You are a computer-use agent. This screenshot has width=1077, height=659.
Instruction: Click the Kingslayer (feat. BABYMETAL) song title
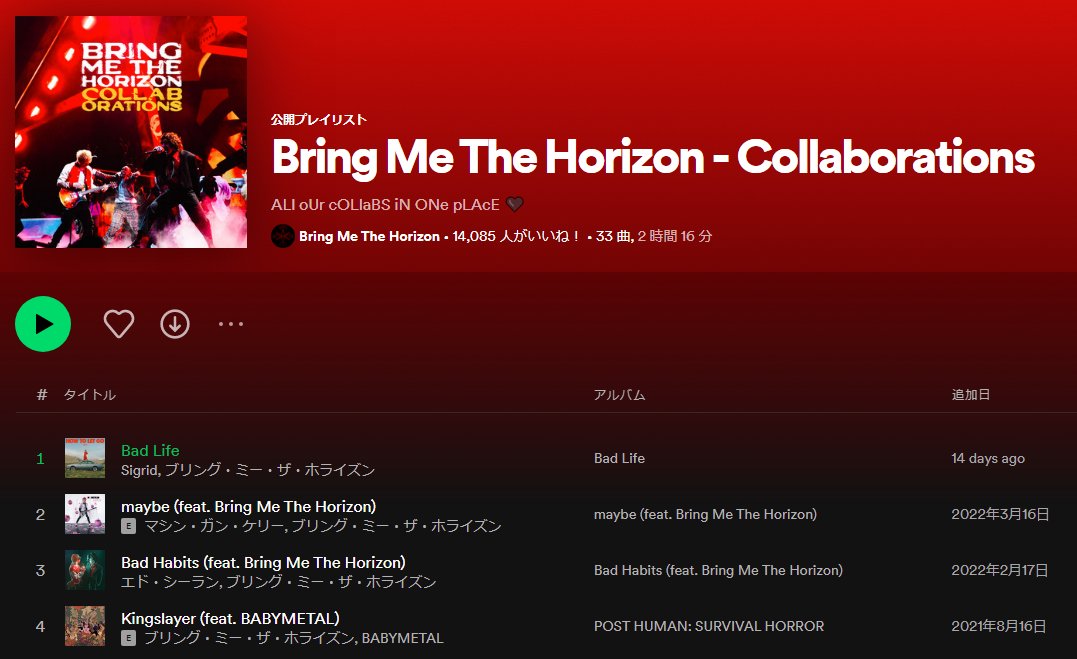(x=230, y=618)
